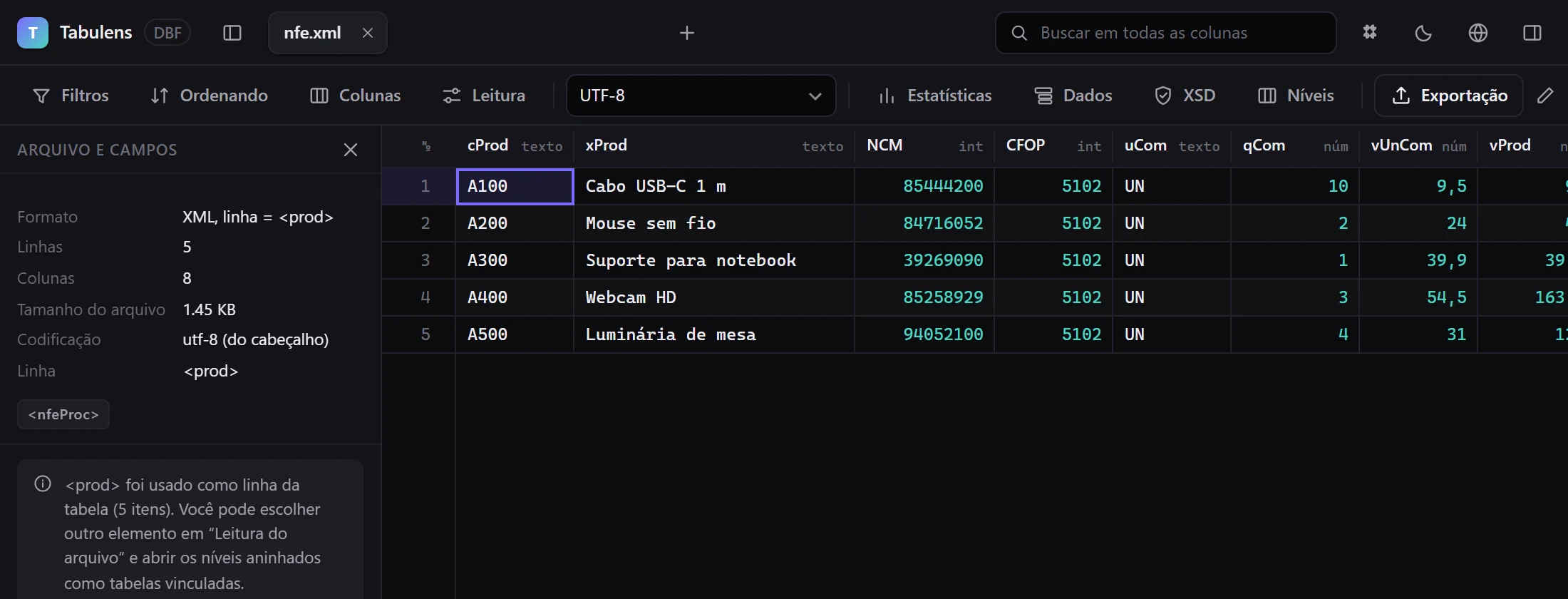This screenshot has width=1568, height=599.
Task: Open the XSD schema validation
Action: pos(1185,96)
